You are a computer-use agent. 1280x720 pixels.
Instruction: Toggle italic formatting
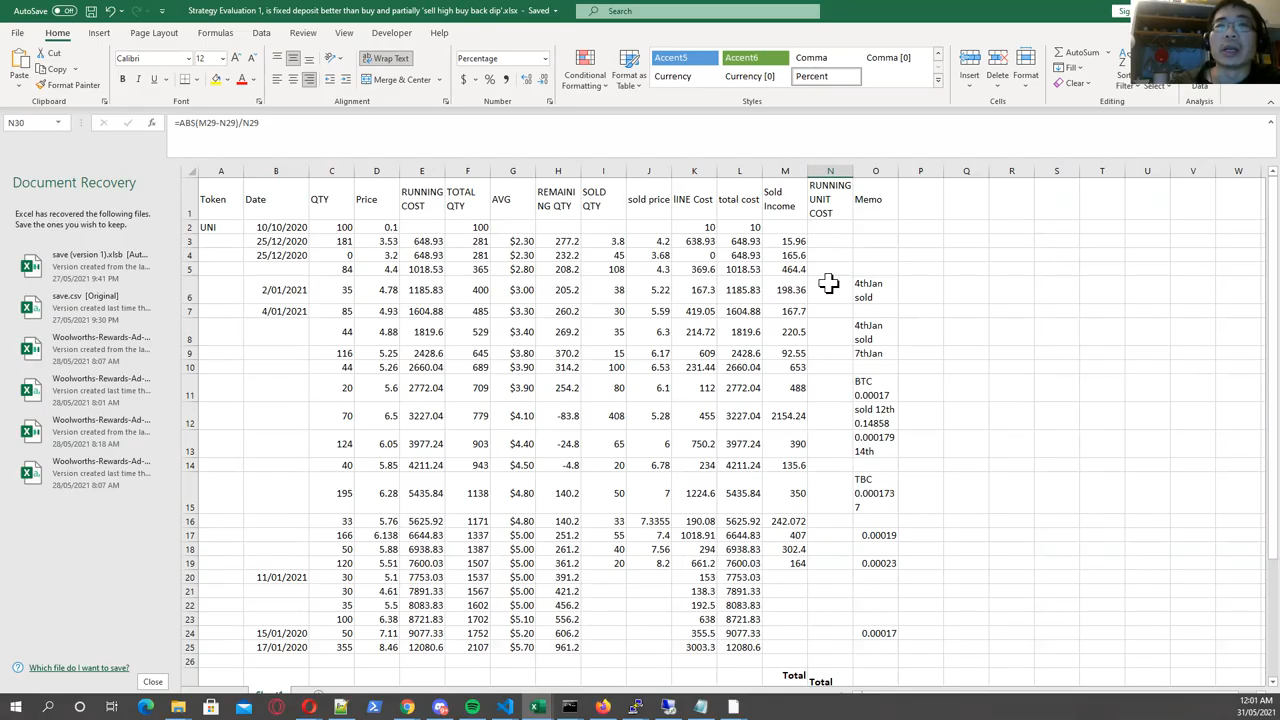[138, 79]
